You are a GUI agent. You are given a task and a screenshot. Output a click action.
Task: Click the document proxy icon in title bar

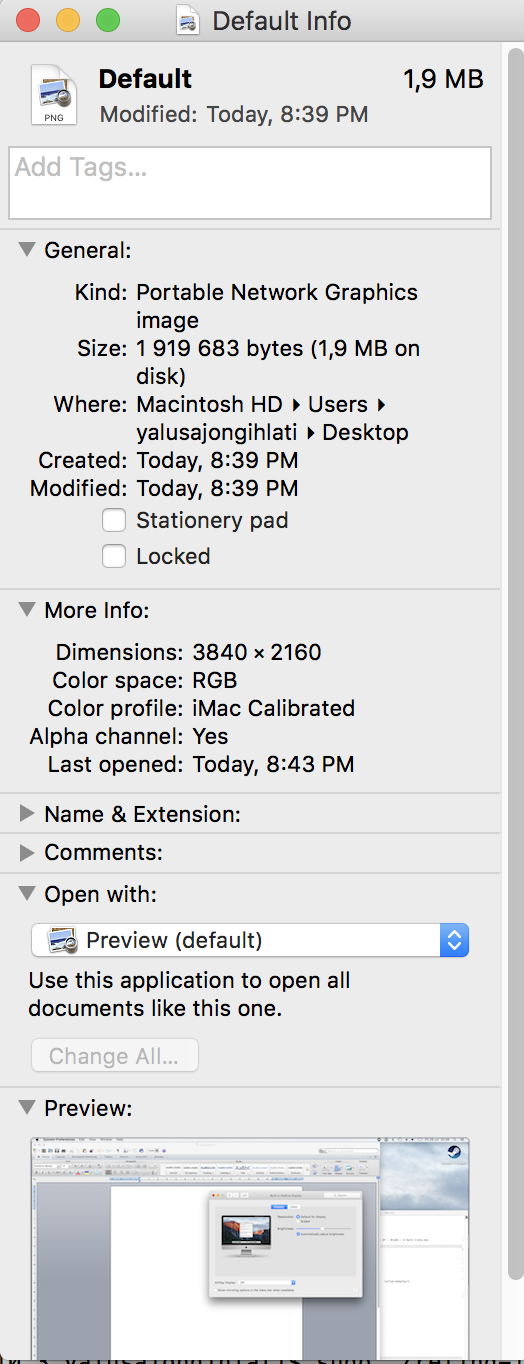click(188, 20)
